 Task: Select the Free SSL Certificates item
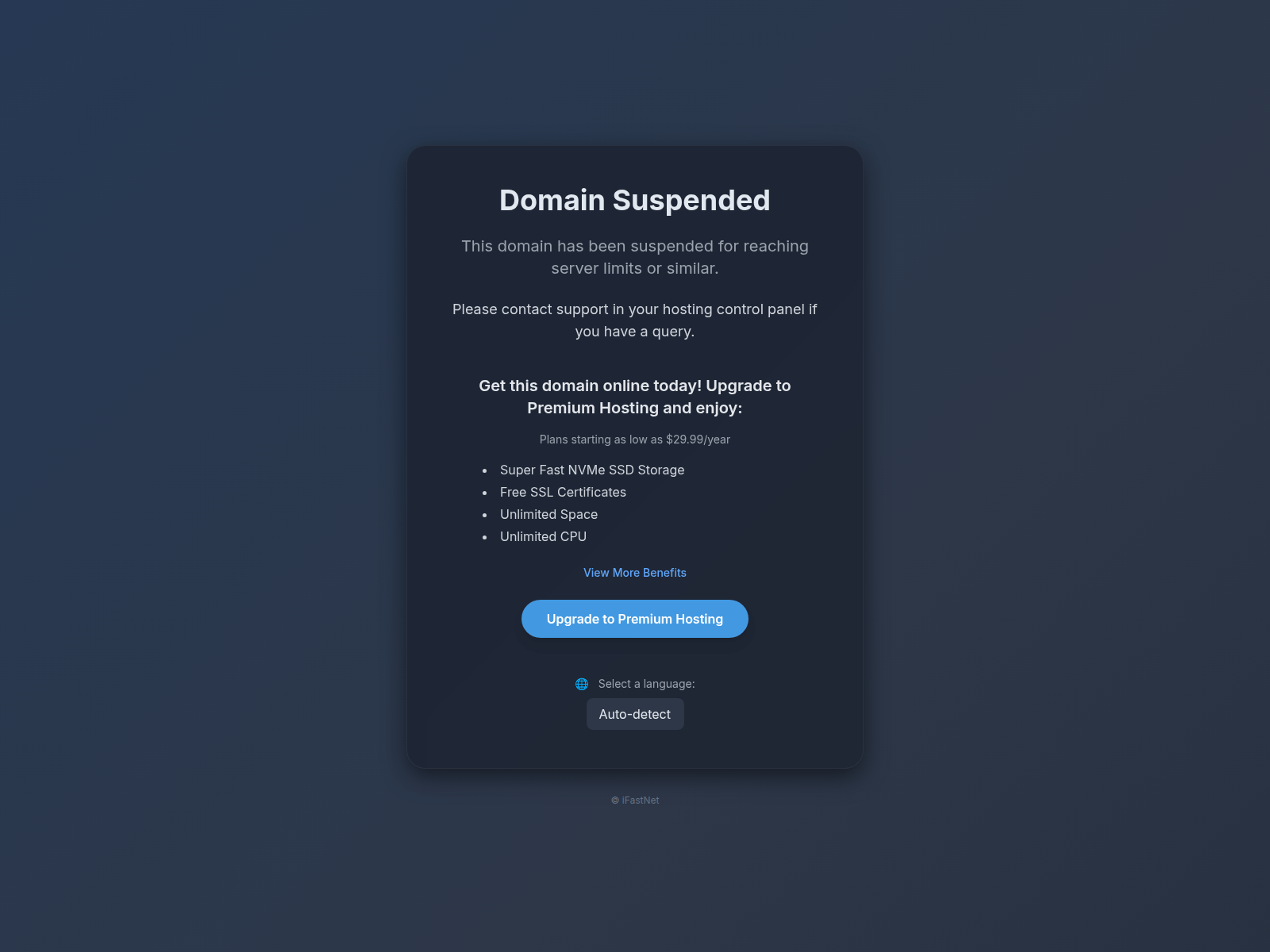point(563,492)
